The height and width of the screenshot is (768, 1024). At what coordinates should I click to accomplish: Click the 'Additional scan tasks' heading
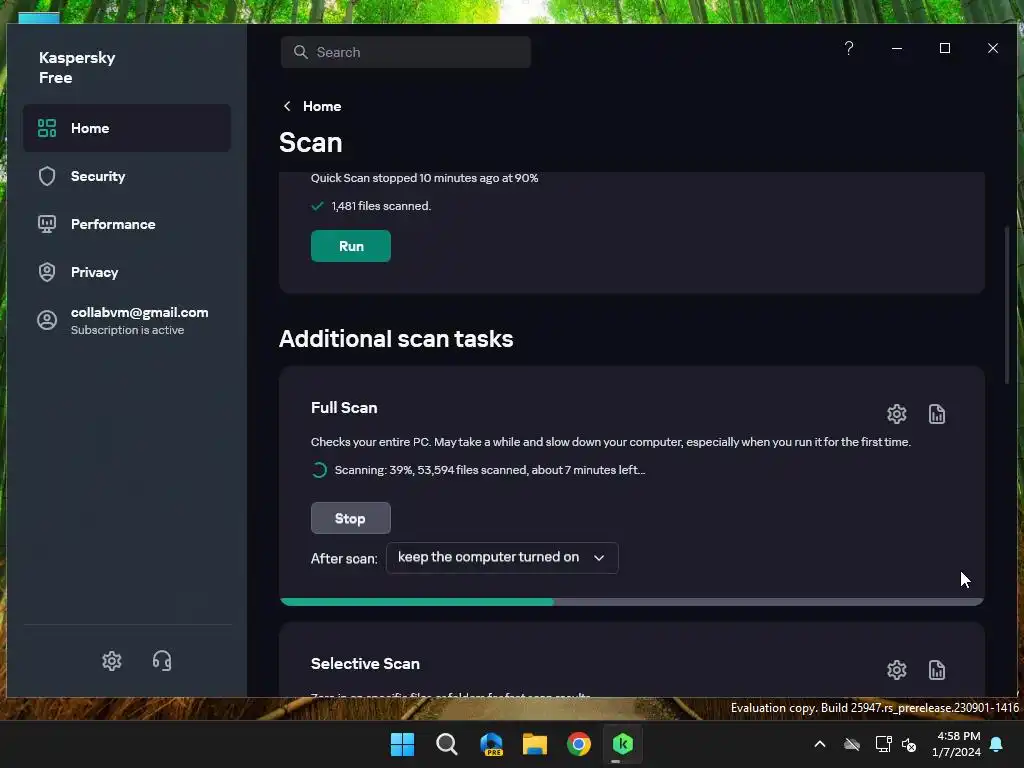[x=396, y=339]
